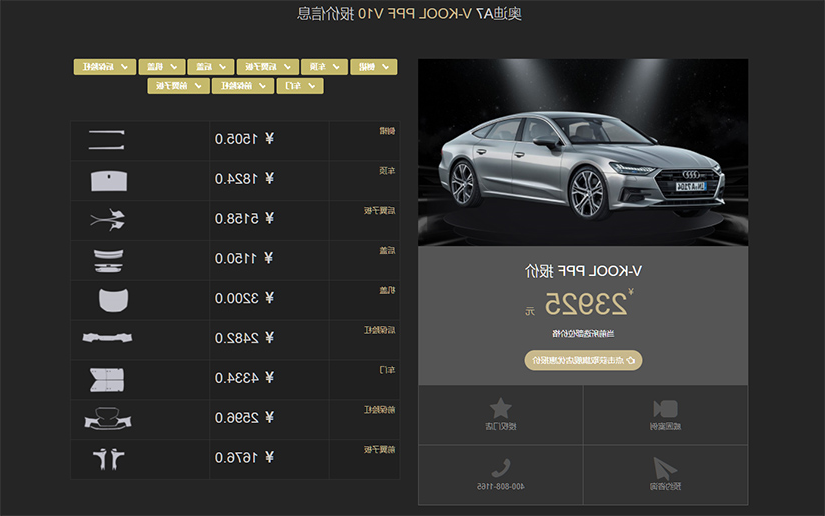Click the trunk lid icon in ¥1150.0 row
Image resolution: width=825 pixels, height=516 pixels.
(x=108, y=260)
